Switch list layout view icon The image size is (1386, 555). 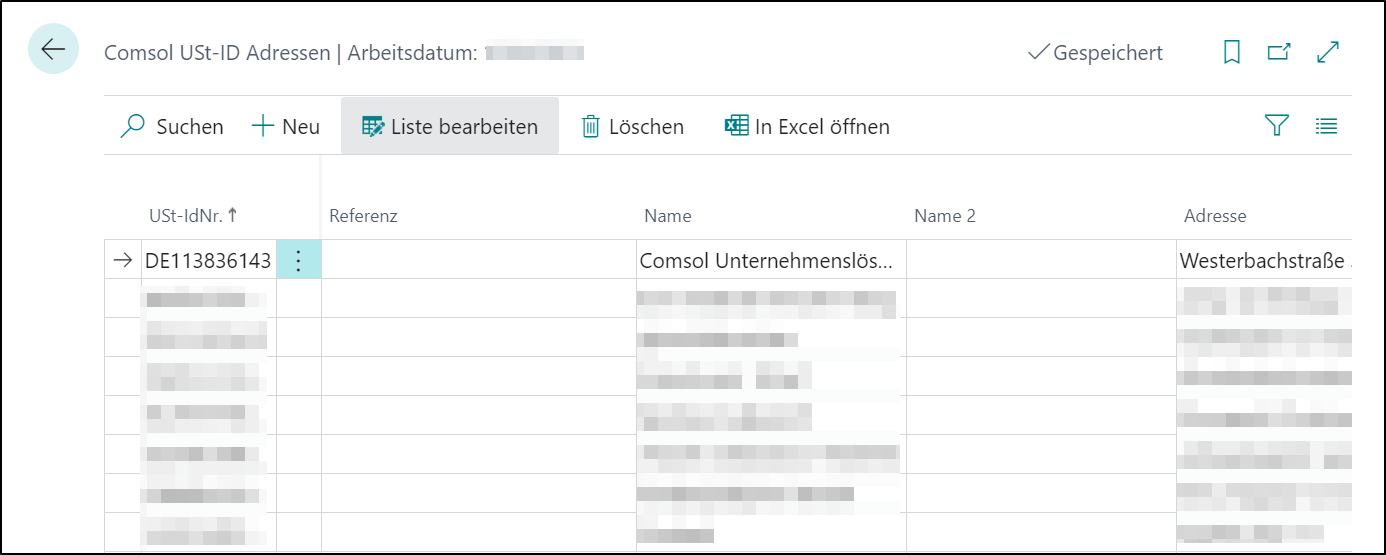point(1327,126)
